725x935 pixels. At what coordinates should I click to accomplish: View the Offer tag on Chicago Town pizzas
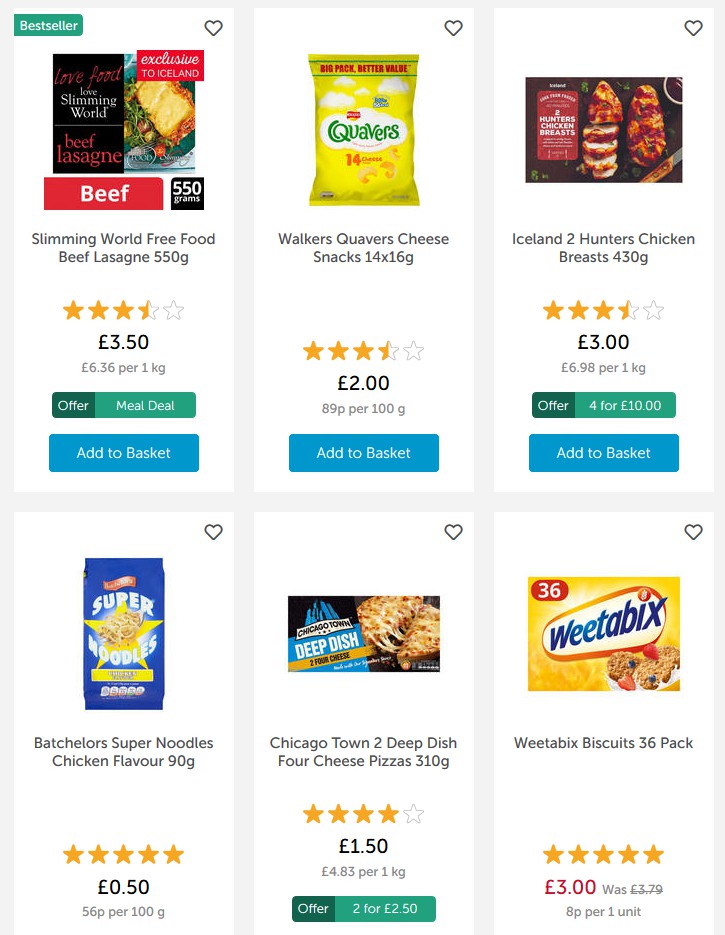(x=314, y=909)
